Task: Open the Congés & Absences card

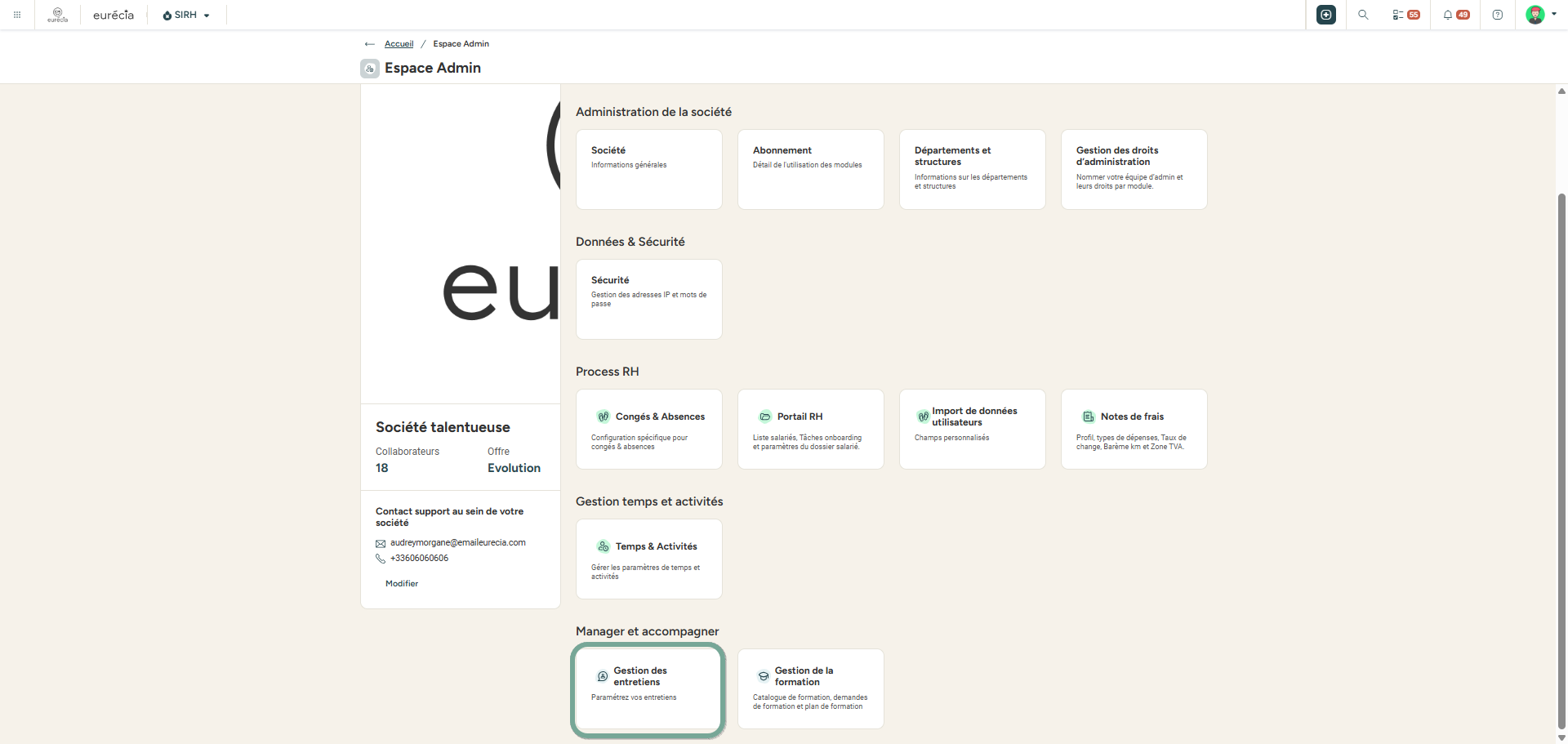Action: 649,429
